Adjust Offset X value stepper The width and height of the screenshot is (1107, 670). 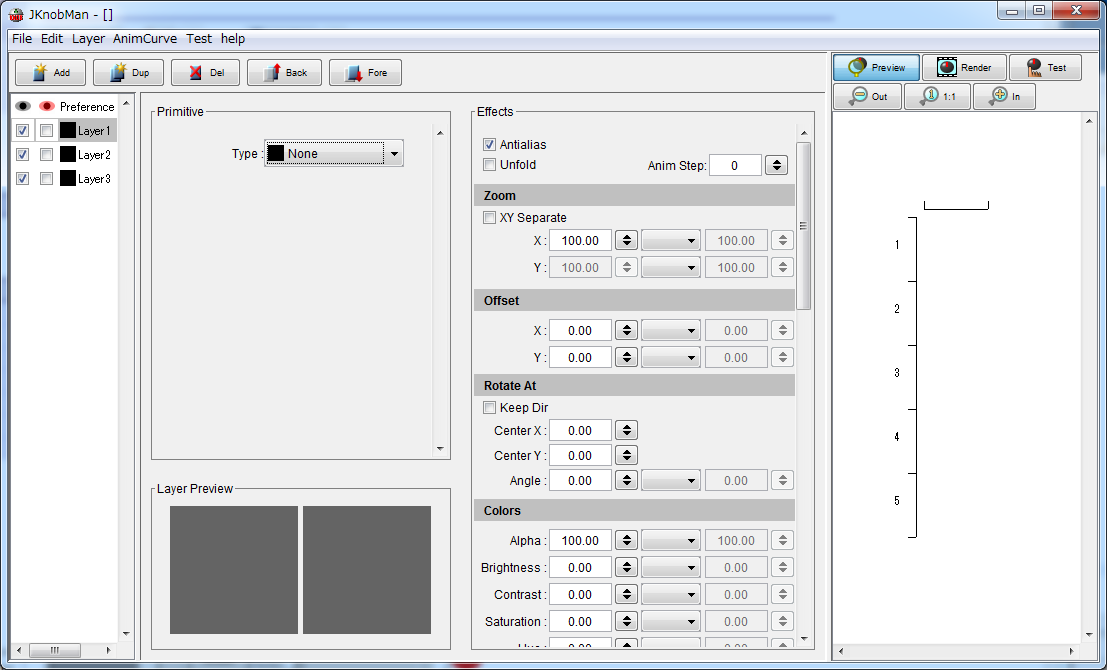pos(626,330)
